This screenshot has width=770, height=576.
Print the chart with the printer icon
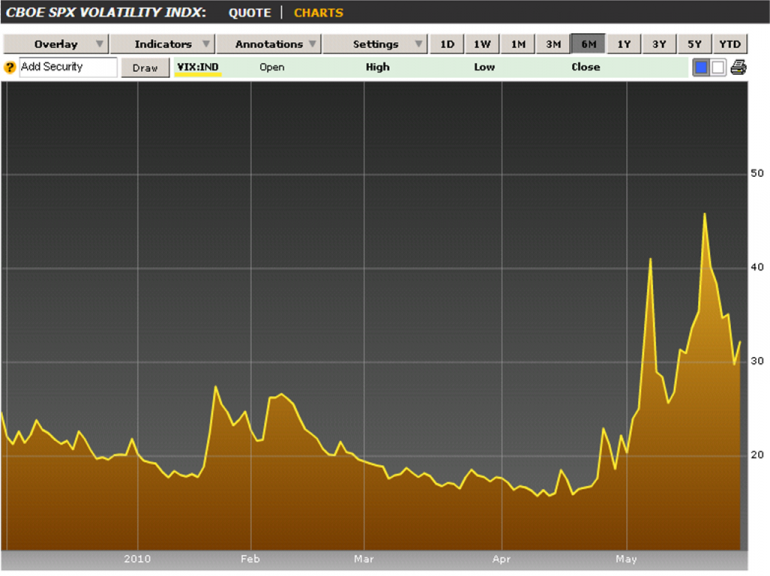click(738, 67)
